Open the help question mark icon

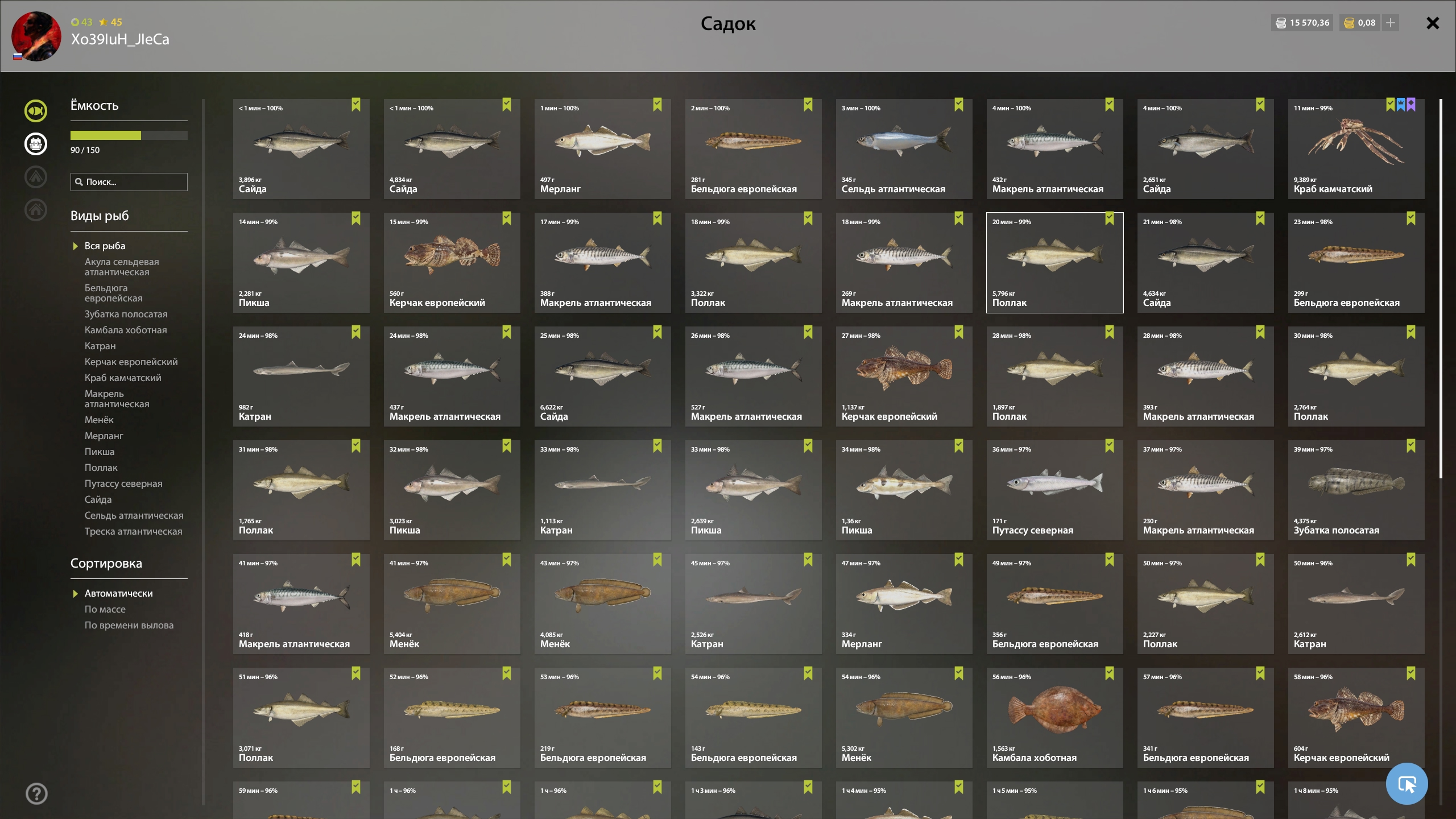36,793
